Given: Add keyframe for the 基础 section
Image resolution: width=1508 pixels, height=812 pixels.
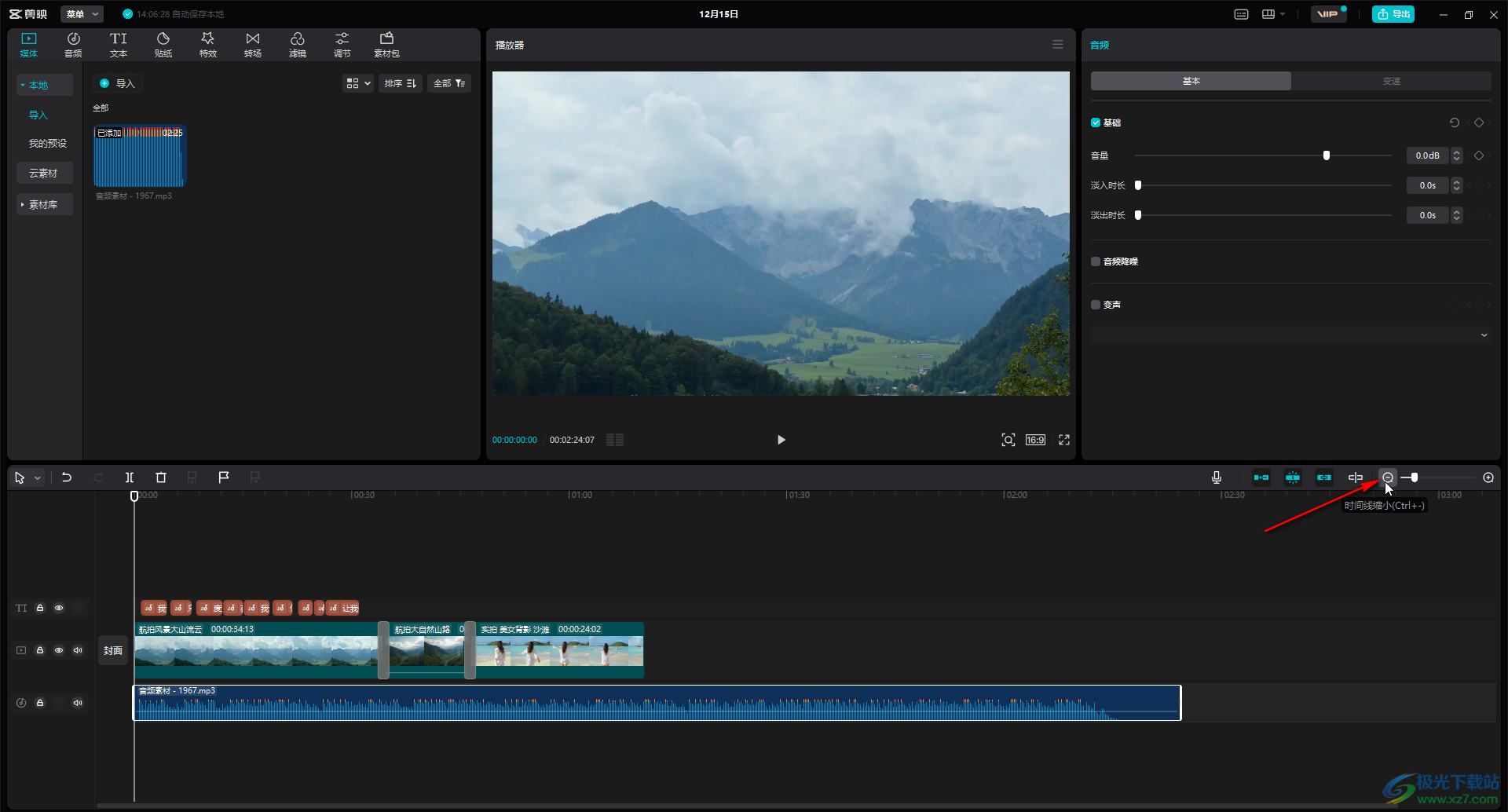Looking at the screenshot, I should 1479,123.
